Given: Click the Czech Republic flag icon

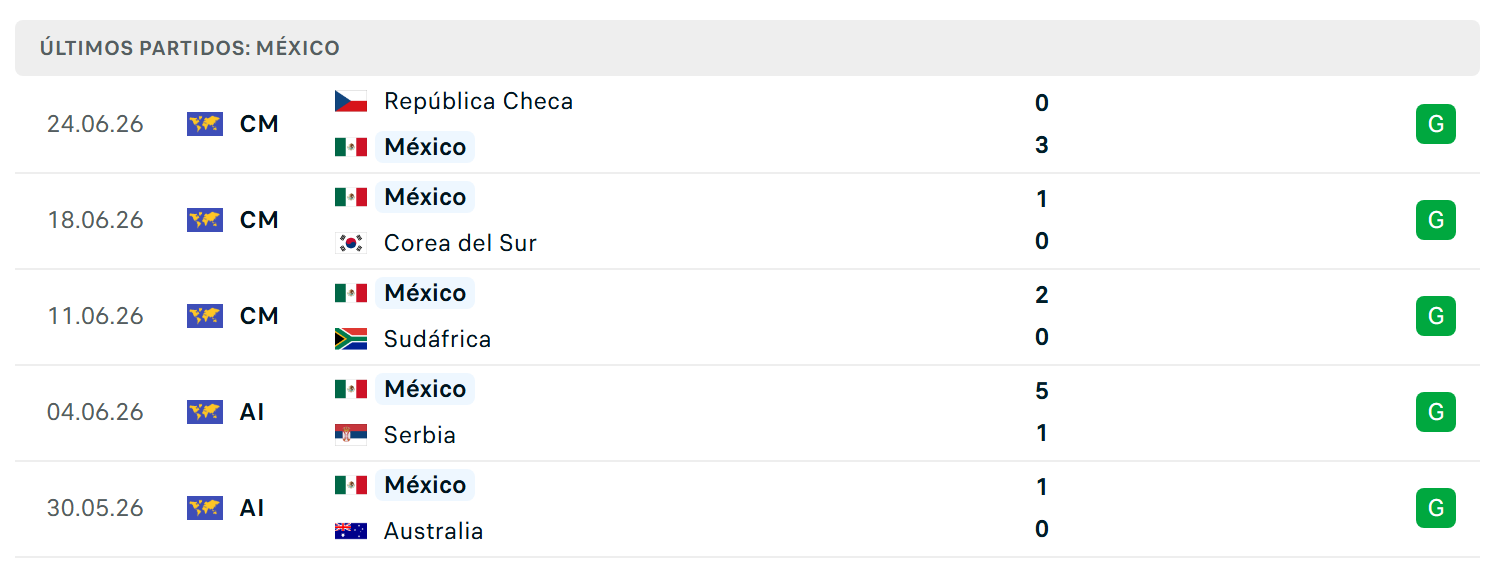Looking at the screenshot, I should pyautogui.click(x=351, y=101).
